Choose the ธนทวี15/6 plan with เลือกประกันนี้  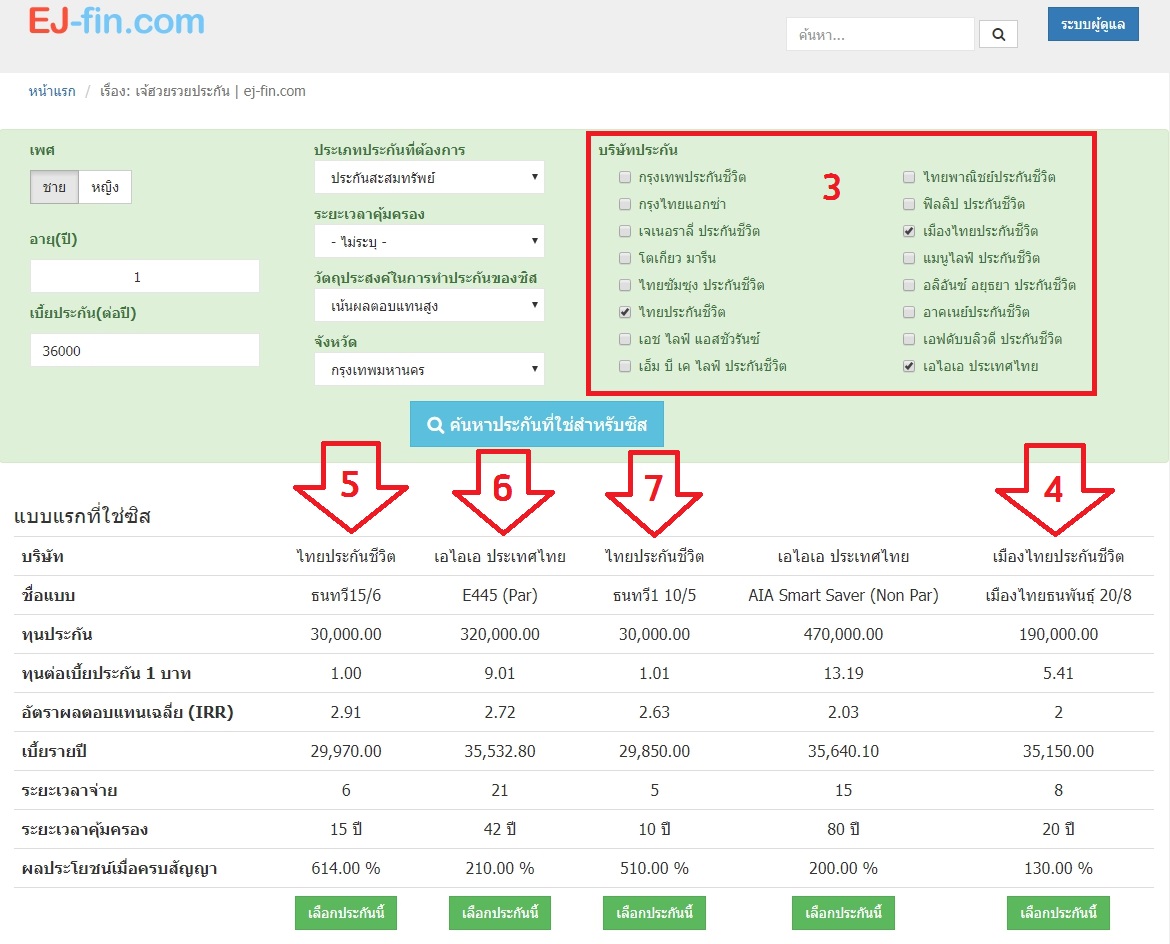(x=346, y=913)
